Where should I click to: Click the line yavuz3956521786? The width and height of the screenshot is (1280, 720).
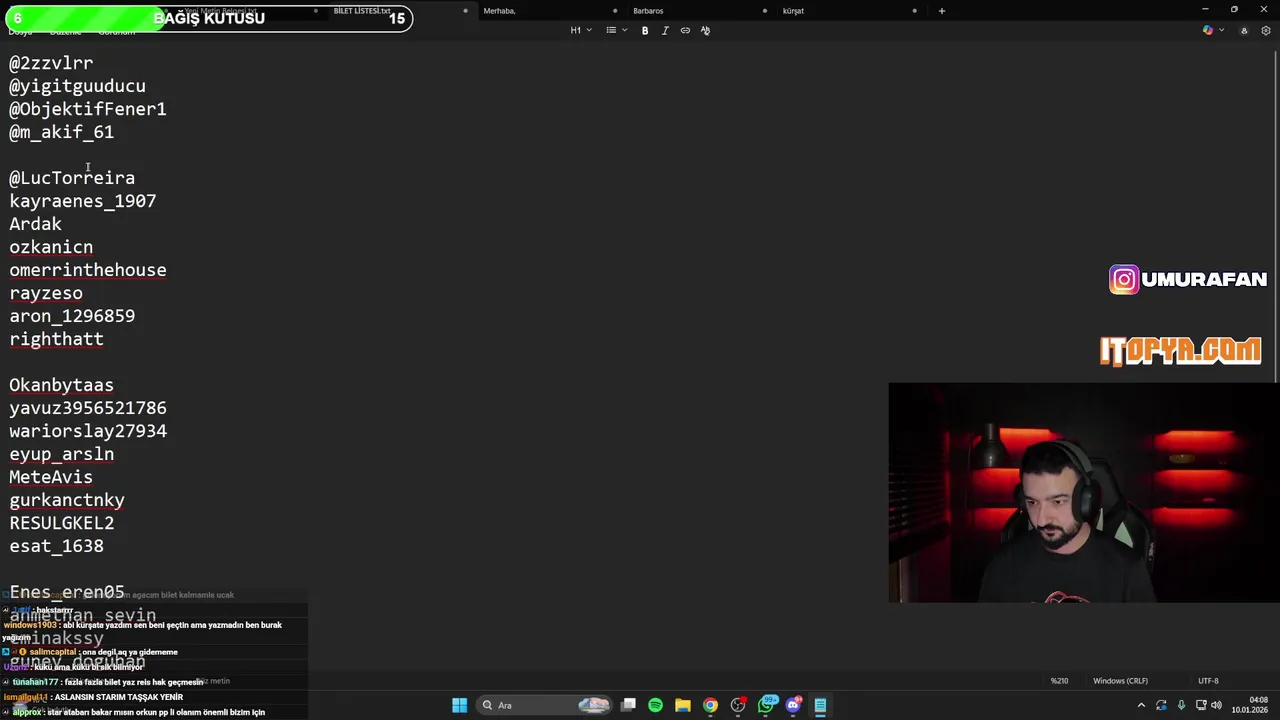point(88,408)
